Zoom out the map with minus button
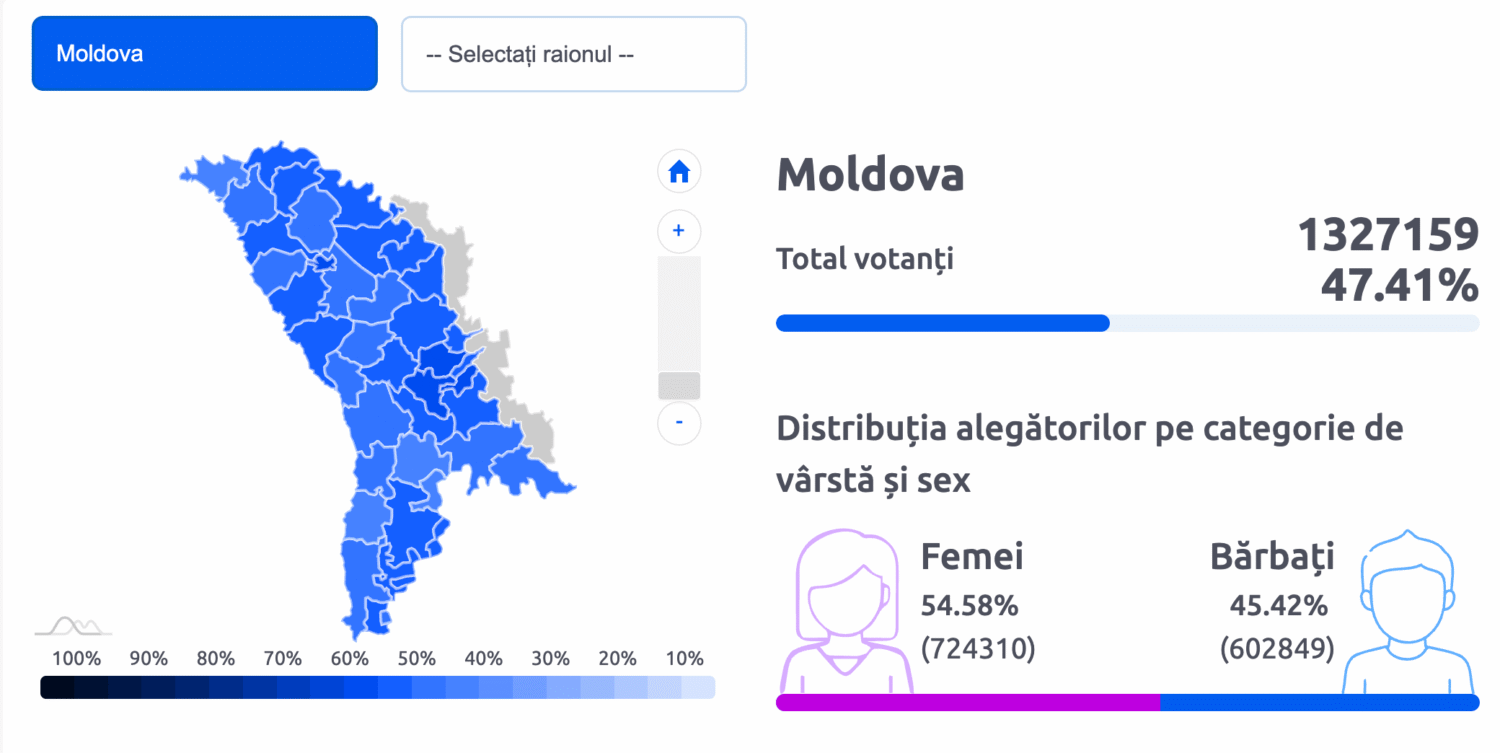The height and width of the screenshot is (753, 1500). 679,422
